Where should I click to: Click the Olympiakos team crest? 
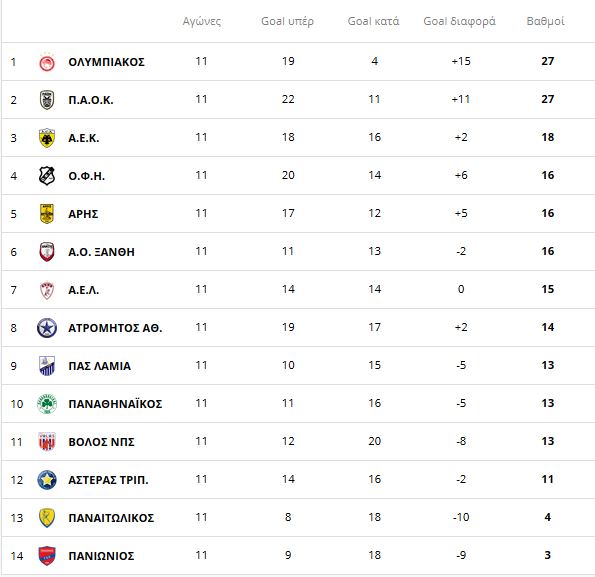pos(47,62)
